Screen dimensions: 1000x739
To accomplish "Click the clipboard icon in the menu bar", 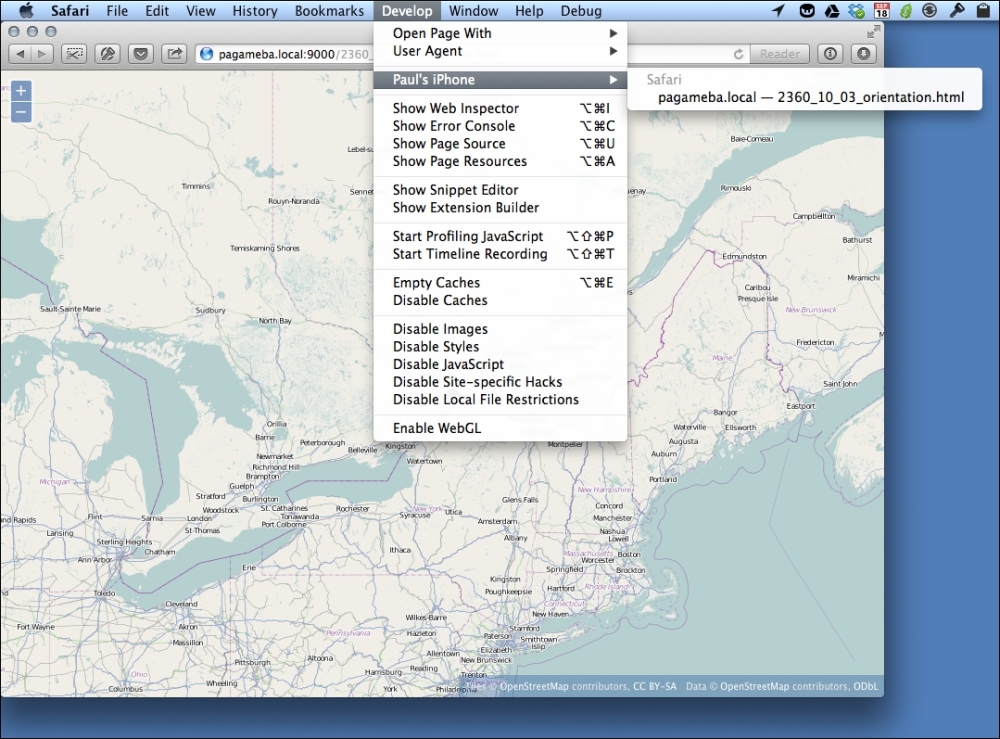I will coord(984,11).
